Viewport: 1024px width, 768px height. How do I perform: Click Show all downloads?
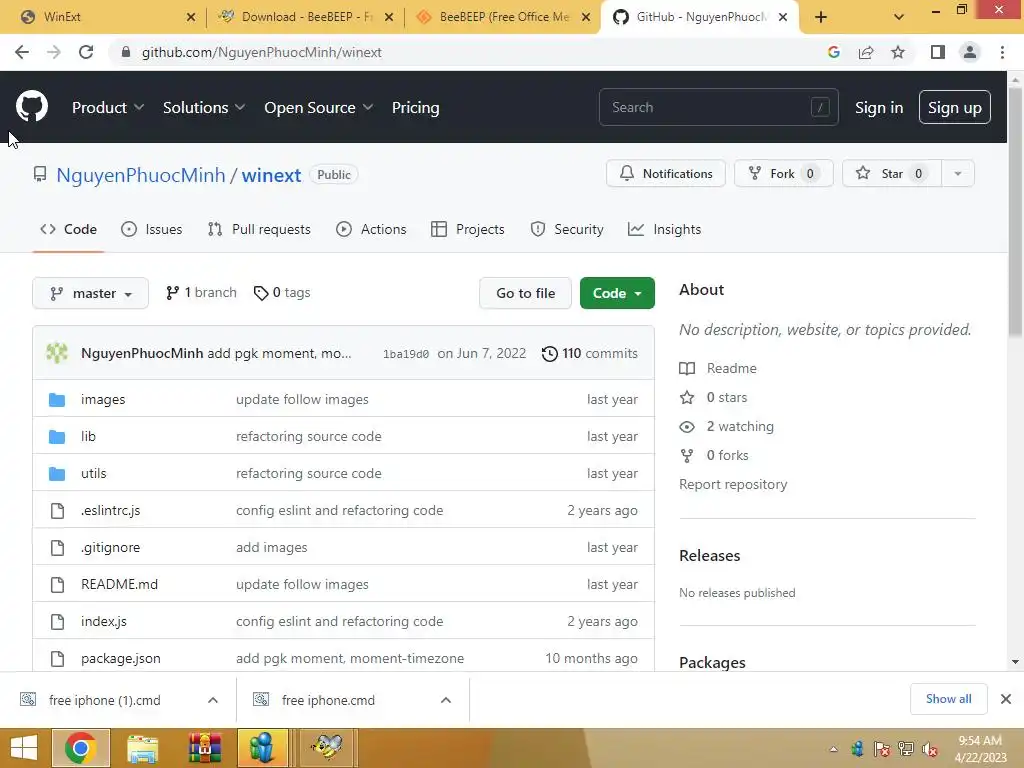948,699
